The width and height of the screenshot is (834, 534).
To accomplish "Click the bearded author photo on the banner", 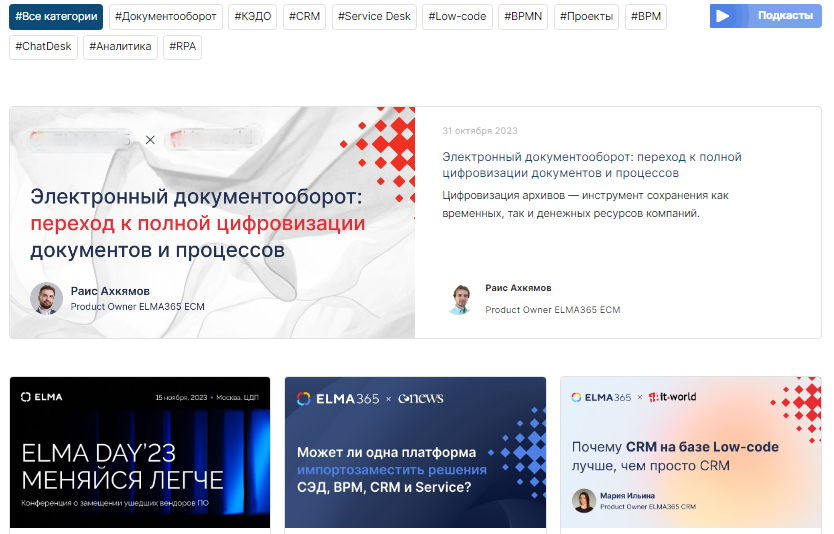I will [x=46, y=298].
